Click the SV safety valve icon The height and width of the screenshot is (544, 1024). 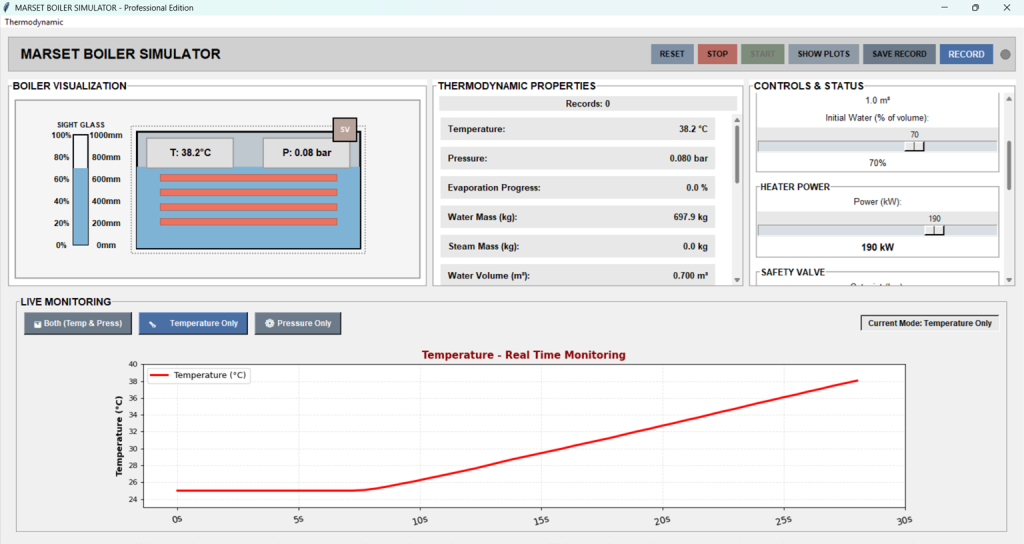(345, 129)
